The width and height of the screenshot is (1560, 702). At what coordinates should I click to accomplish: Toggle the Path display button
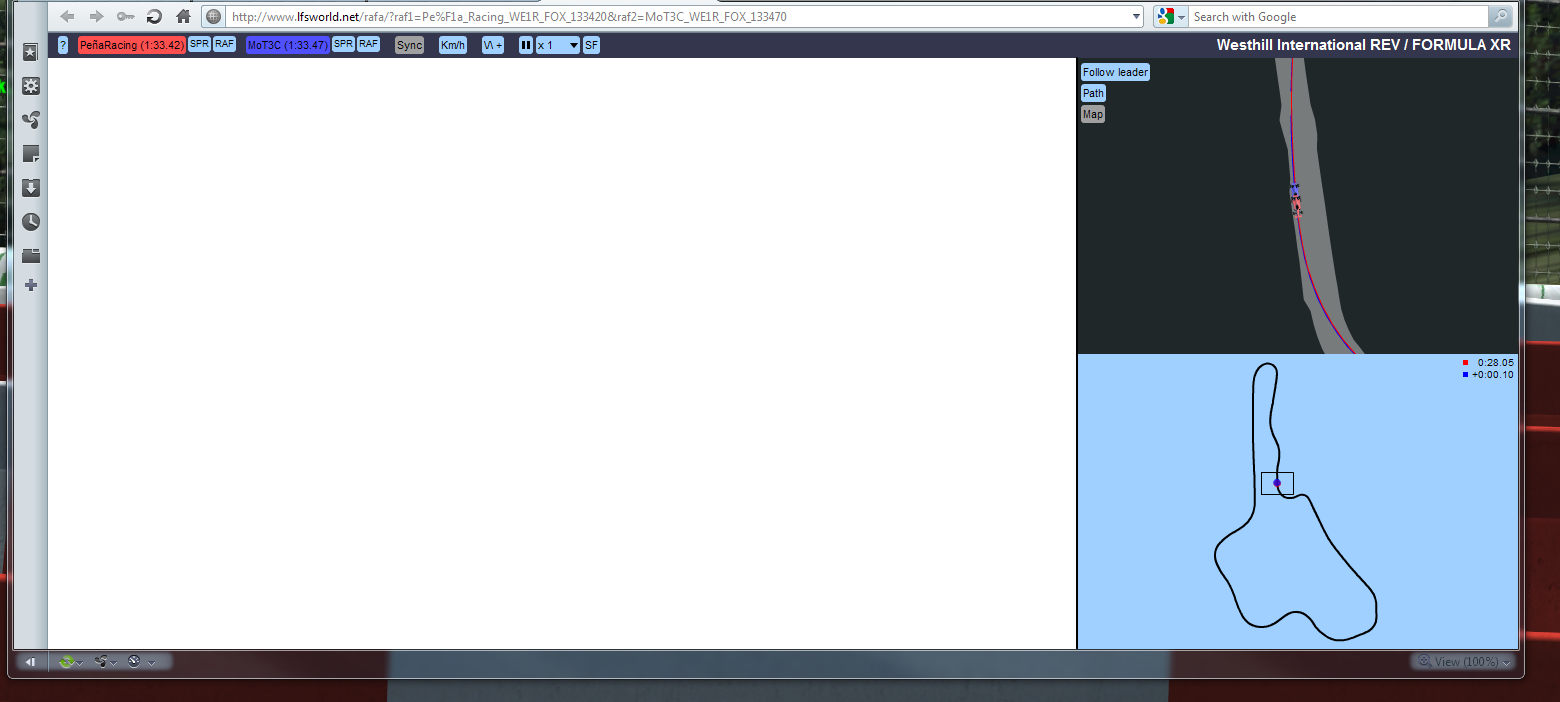tap(1093, 93)
